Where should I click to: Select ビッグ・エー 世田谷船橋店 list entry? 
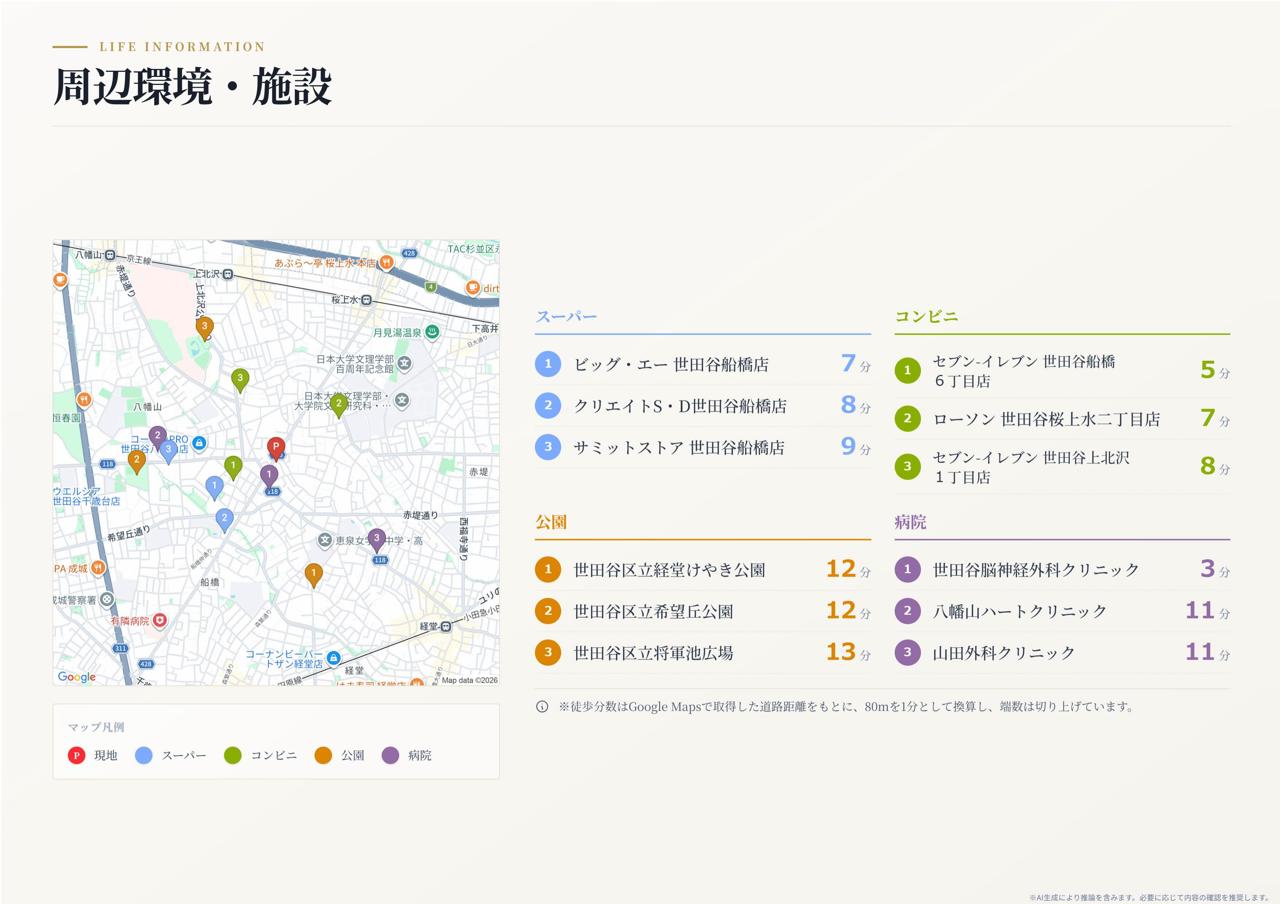[x=703, y=364]
